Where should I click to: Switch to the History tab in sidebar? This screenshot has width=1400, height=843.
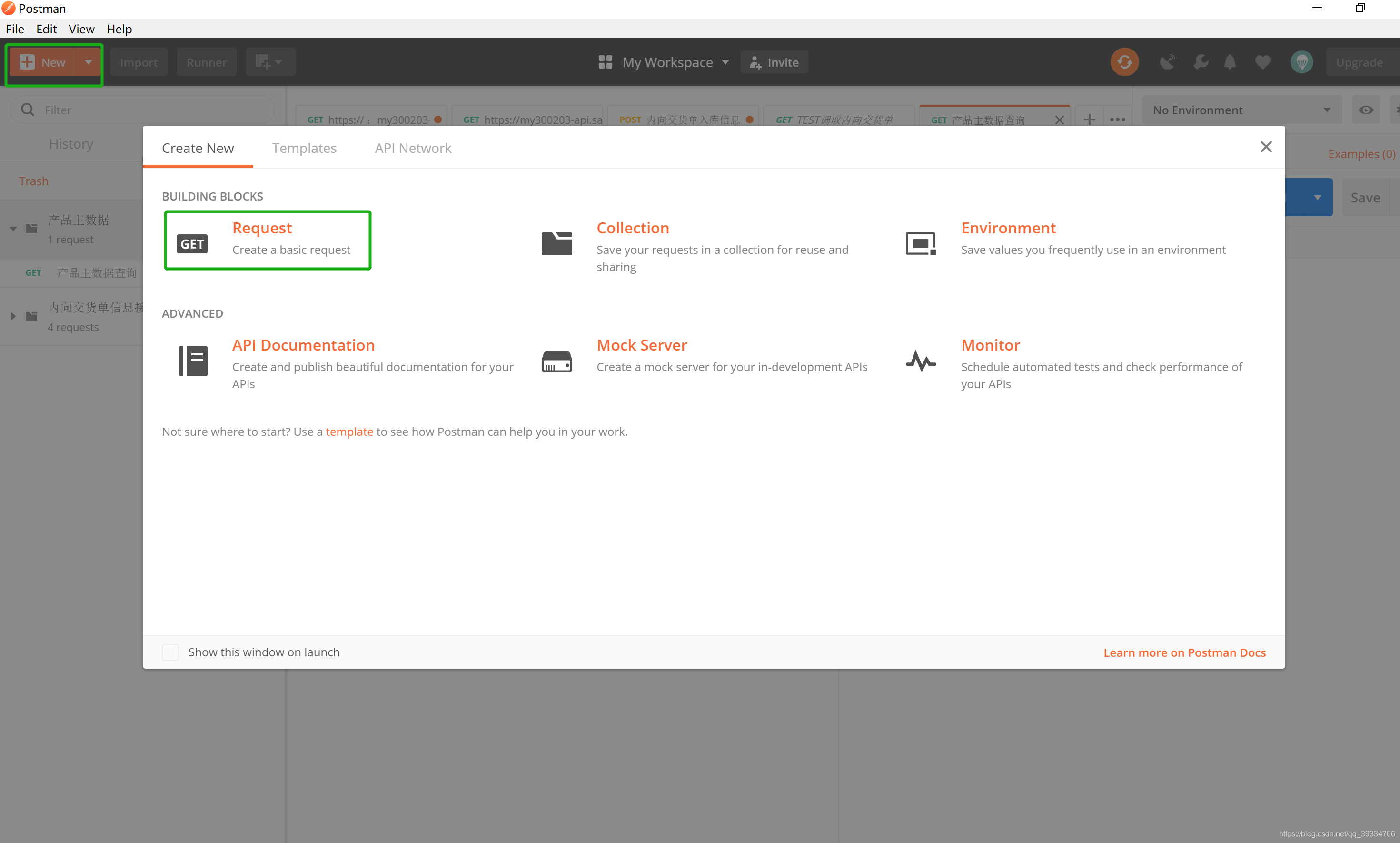(x=71, y=144)
